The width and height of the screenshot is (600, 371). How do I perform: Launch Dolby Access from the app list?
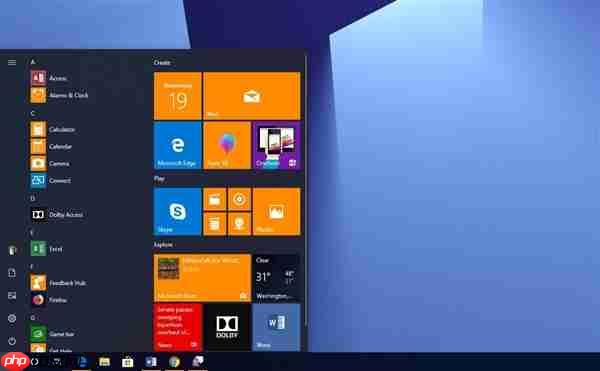pos(57,215)
